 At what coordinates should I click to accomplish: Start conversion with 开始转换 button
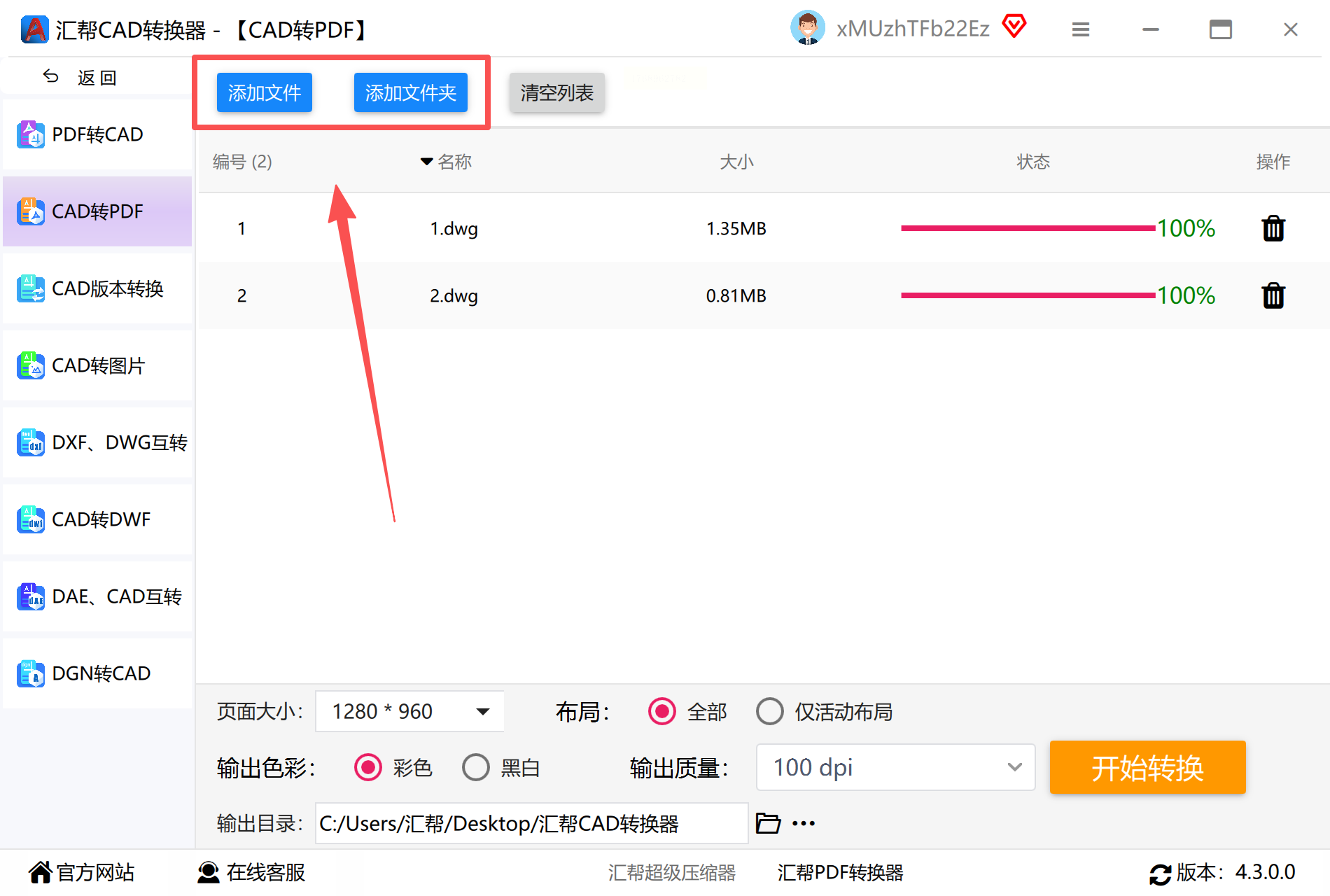[x=1147, y=767]
